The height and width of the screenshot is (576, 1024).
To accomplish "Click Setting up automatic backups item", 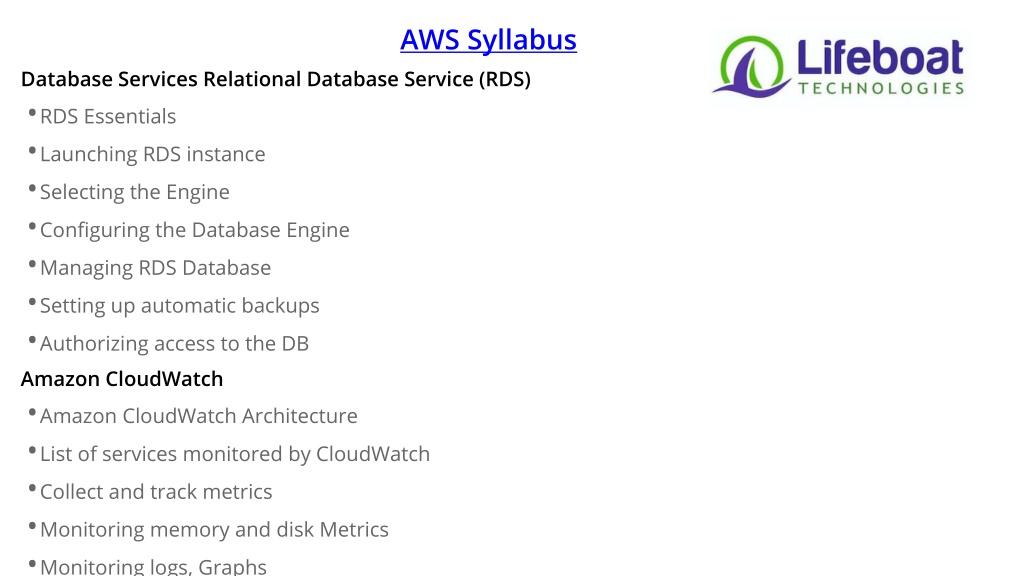I will click(180, 306).
